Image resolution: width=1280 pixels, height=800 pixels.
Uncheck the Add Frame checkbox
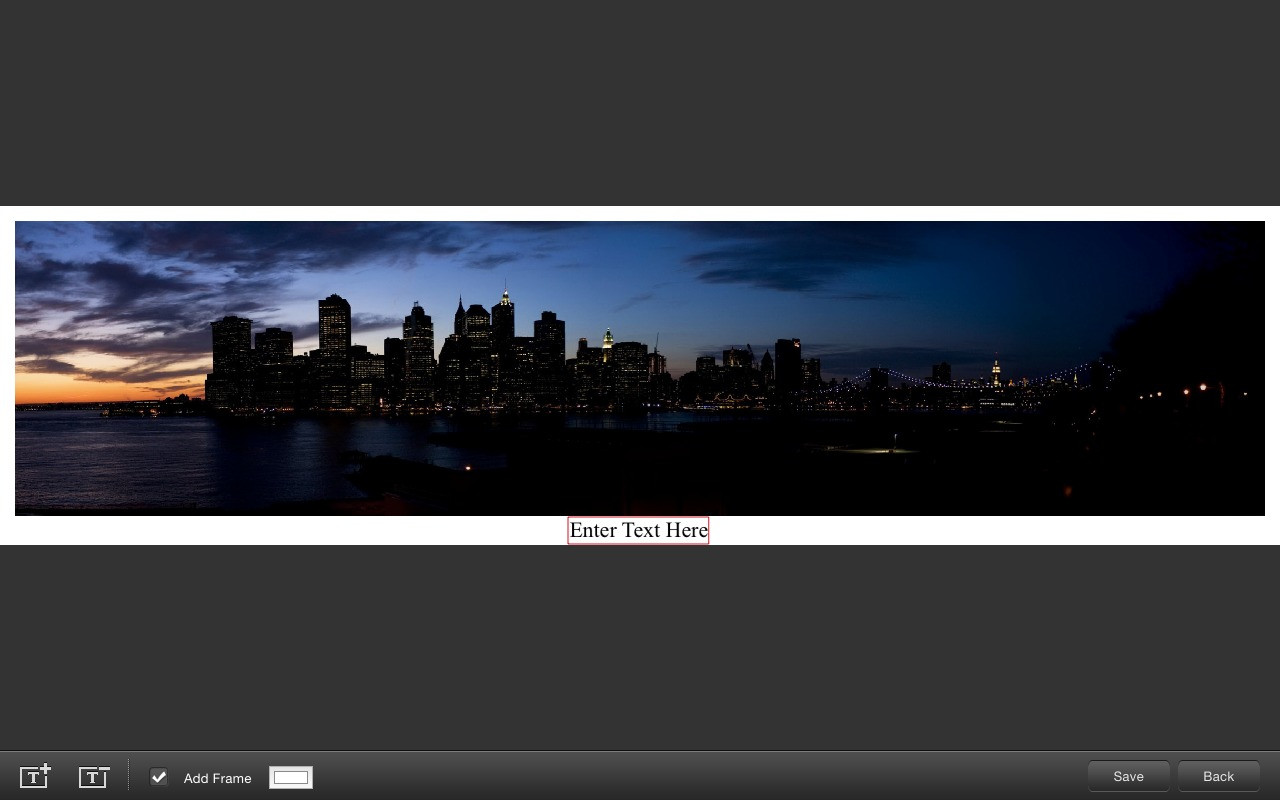159,777
